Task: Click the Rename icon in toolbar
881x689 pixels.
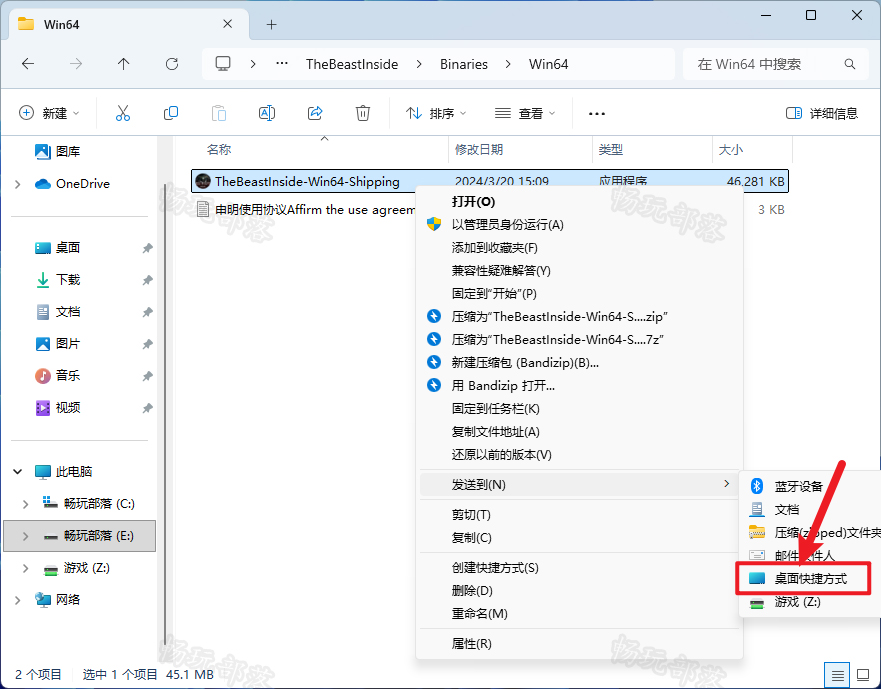Action: [x=267, y=114]
